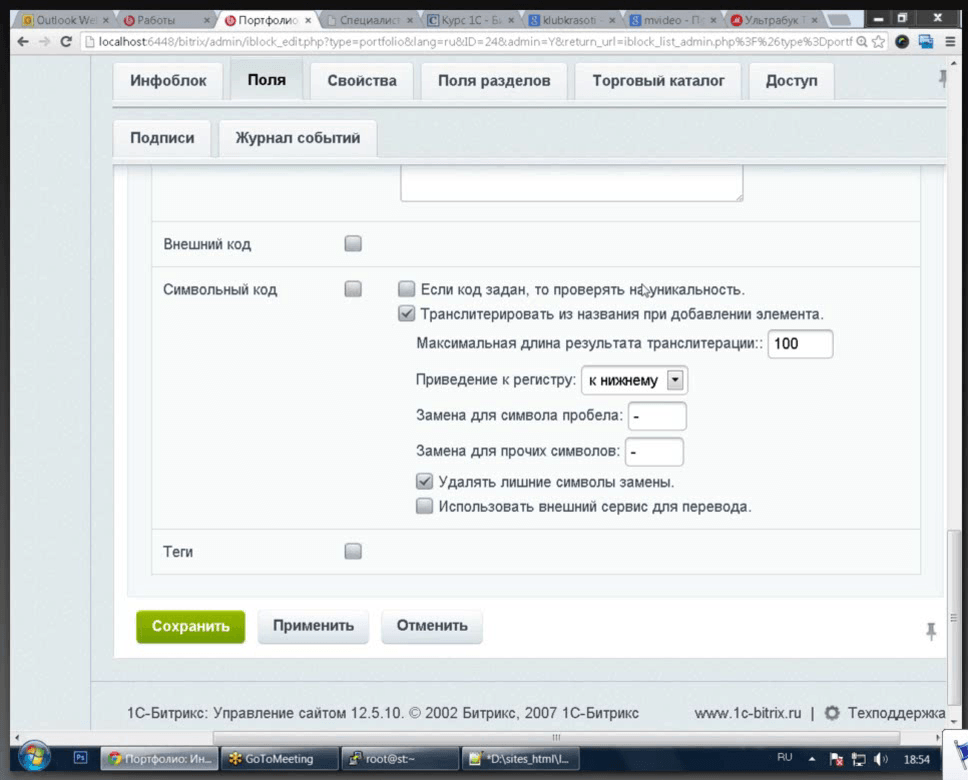This screenshot has height=780, width=968.
Task: Open the Техподдержка link
Action: coord(896,713)
